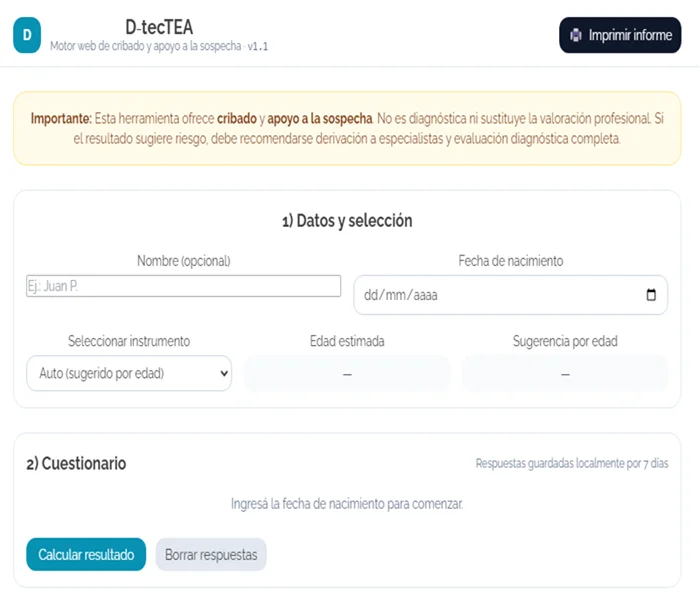Focus the Nombre (opcional) text field
Screen dimensions: 700x600
183,286
